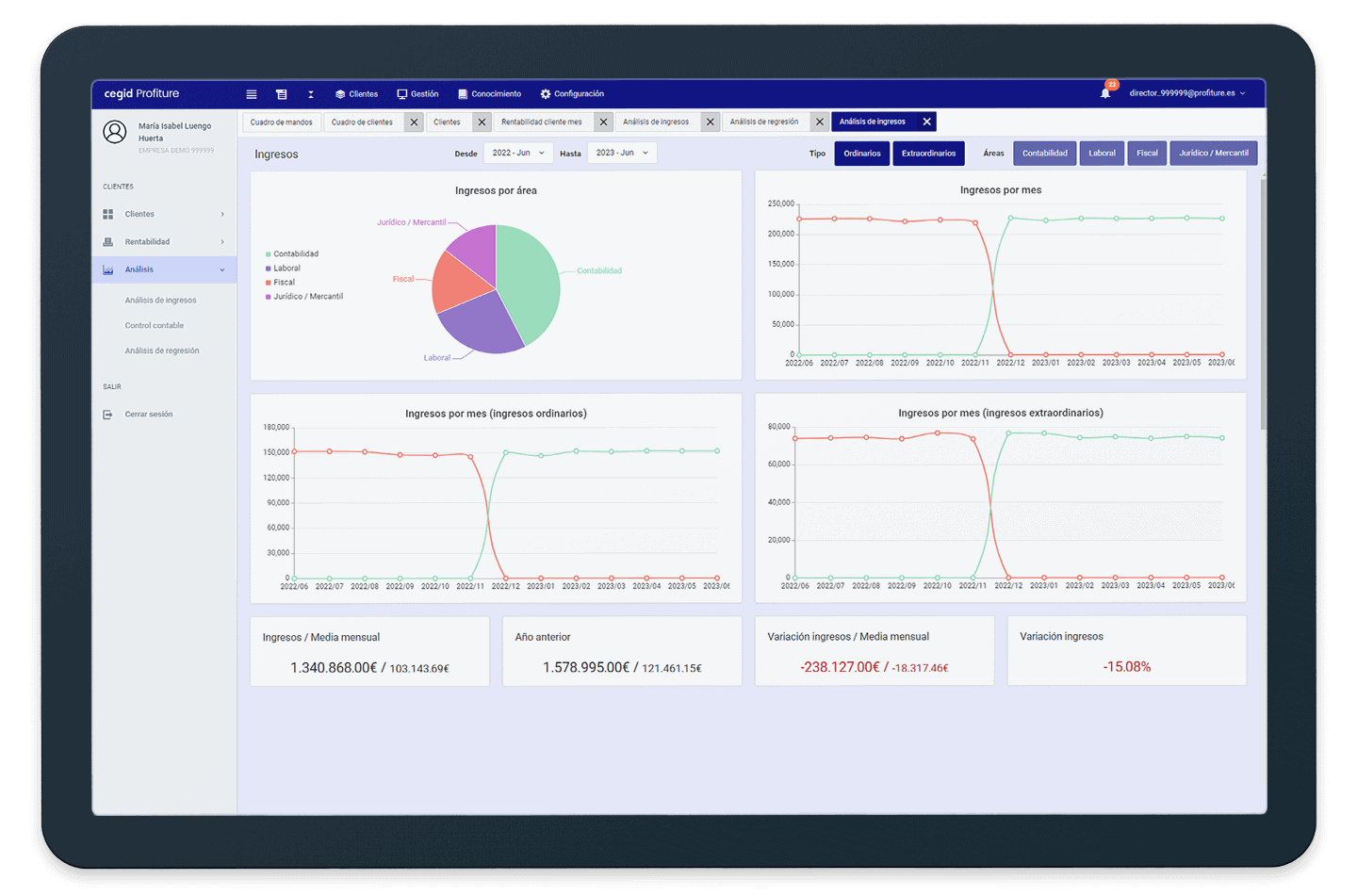This screenshot has height=896, width=1357.
Task: Open the hamburger menu icon in top bar
Action: click(x=252, y=94)
